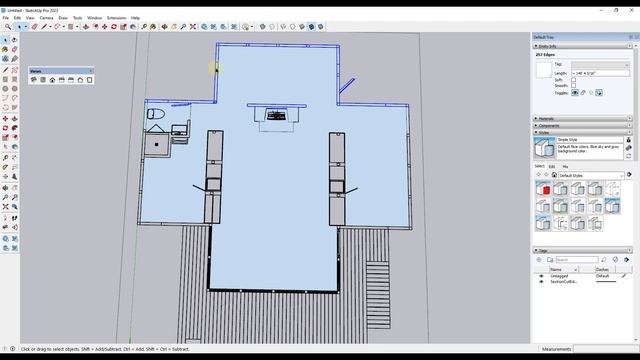Click the material swatch in Entity Info
This screenshot has height=360, width=640.
click(x=544, y=70)
